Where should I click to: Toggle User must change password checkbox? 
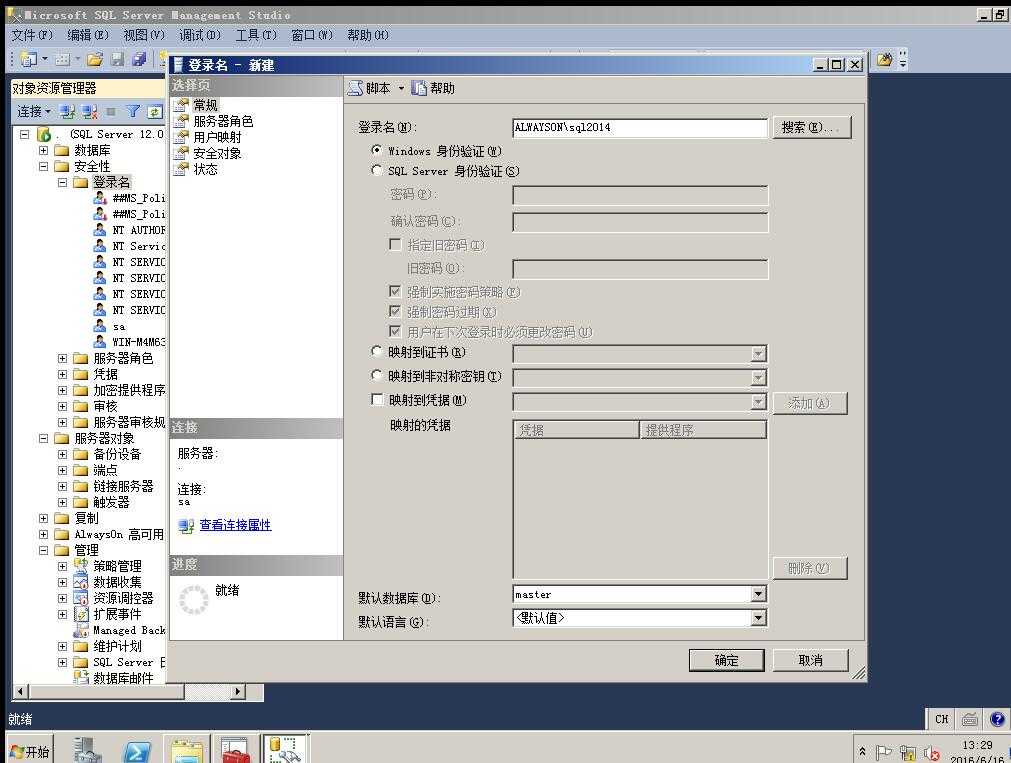[396, 332]
